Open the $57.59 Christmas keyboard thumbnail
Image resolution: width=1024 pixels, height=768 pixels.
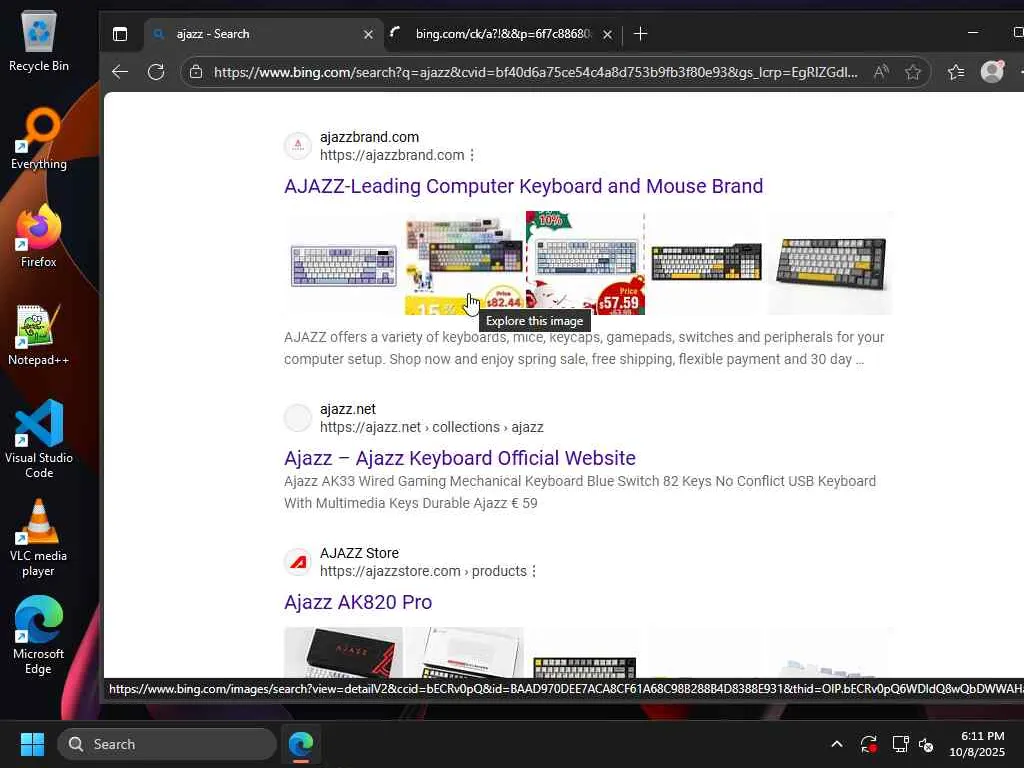[585, 263]
